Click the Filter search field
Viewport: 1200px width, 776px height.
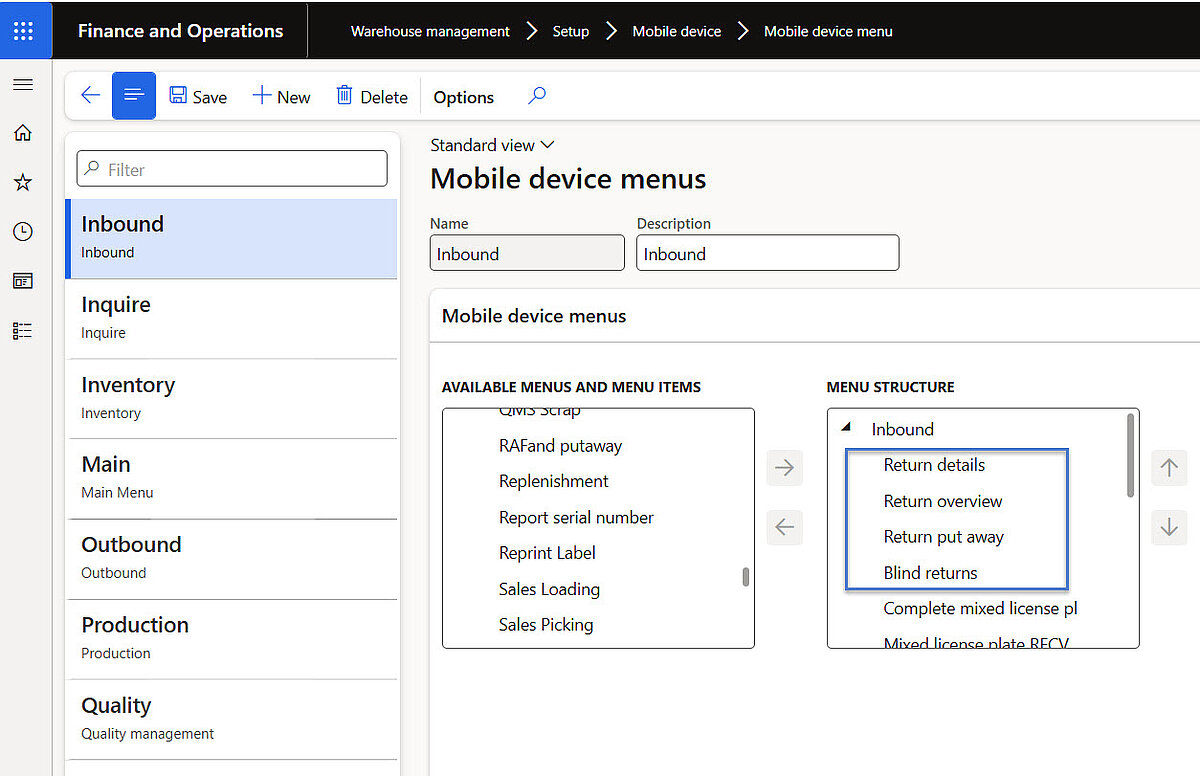coord(231,168)
